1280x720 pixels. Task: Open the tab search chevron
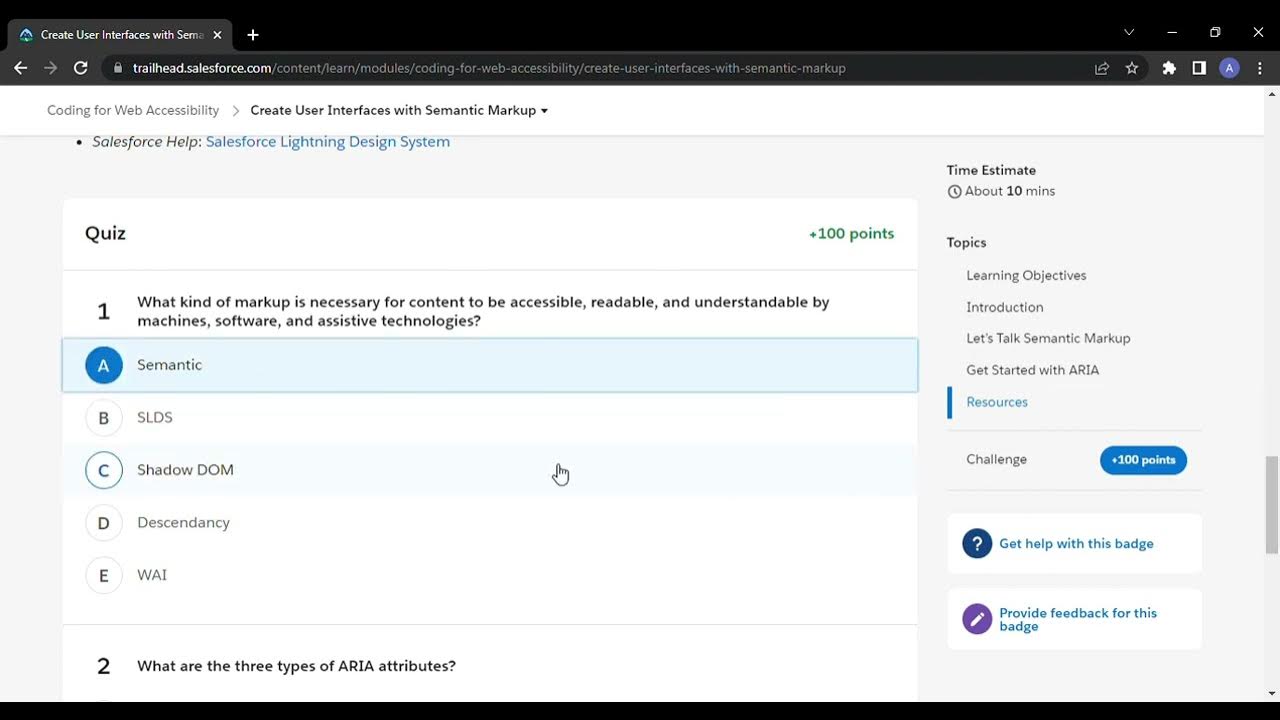pos(1129,32)
